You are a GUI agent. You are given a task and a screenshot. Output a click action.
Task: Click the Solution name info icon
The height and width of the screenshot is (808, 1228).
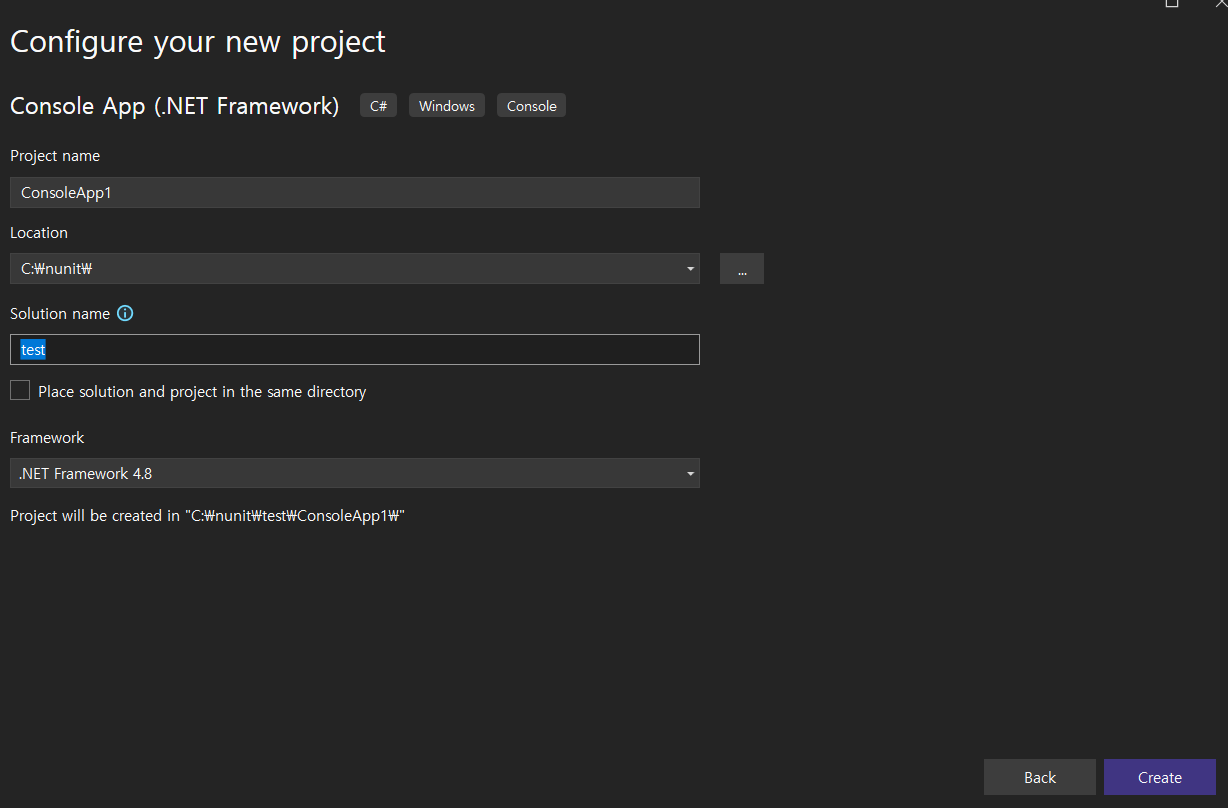click(124, 313)
